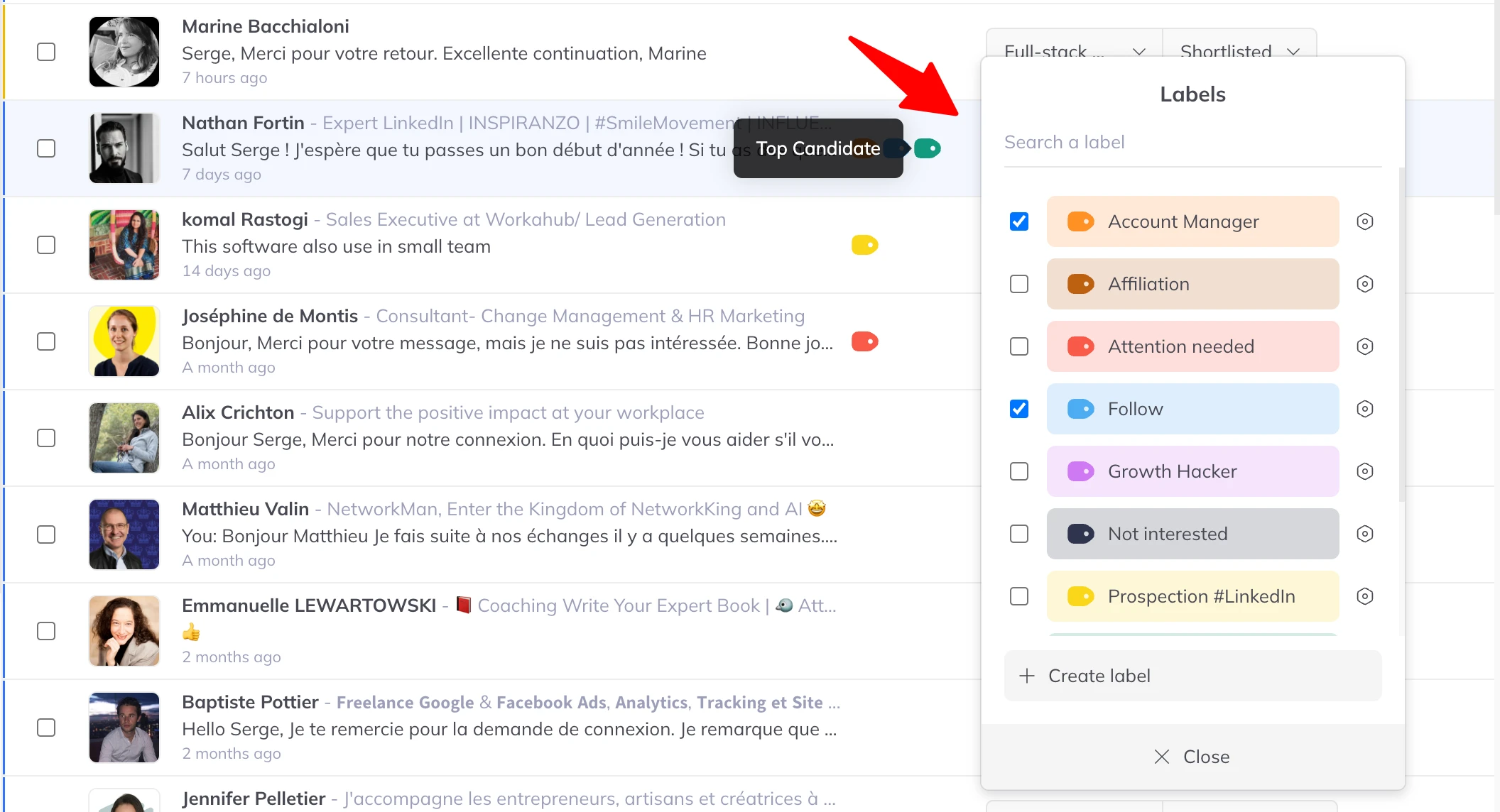Click settings icon next to 'Attention needed' label

pos(1364,346)
